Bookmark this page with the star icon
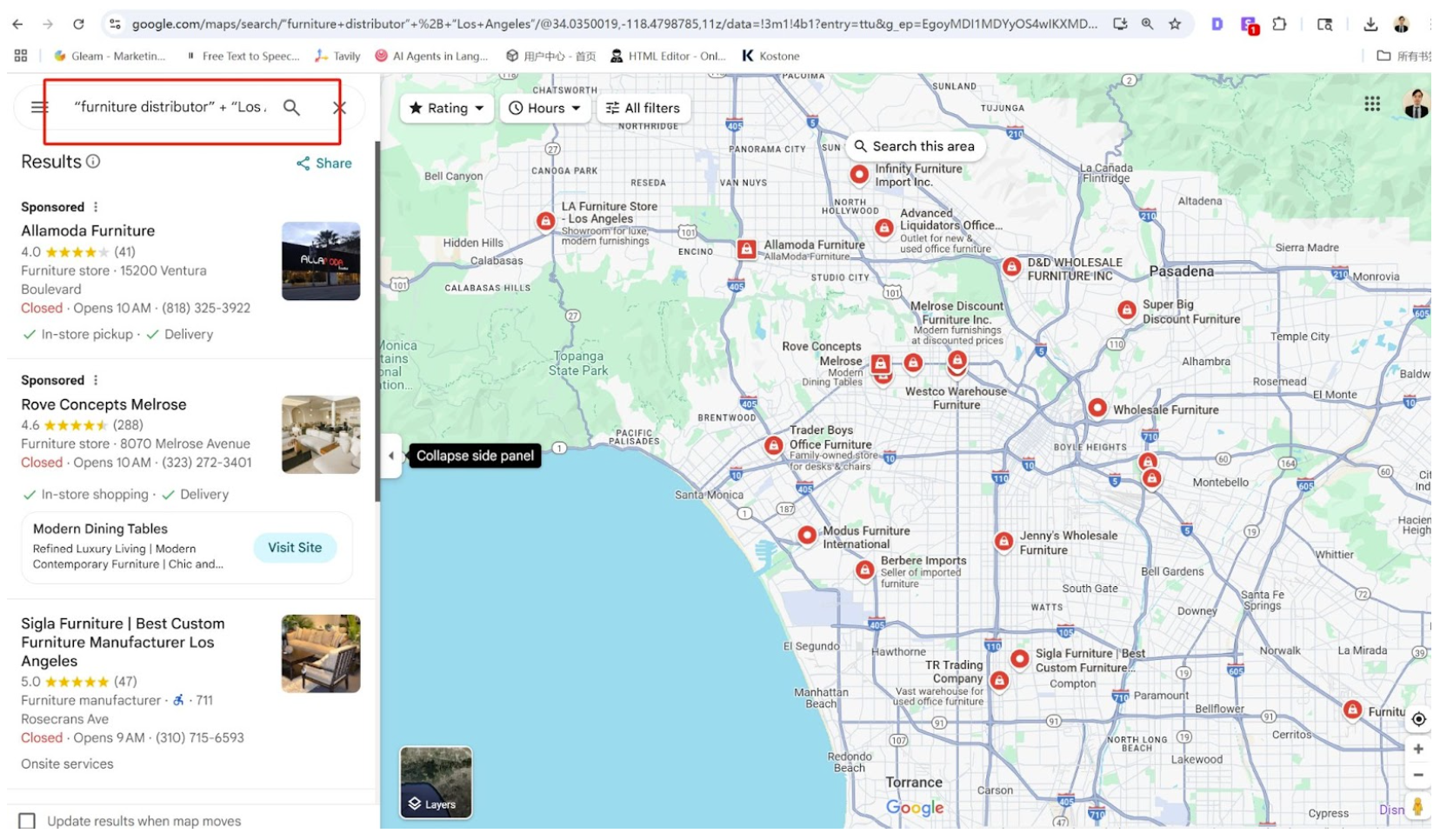The width and height of the screenshot is (1440, 840). pyautogui.click(x=1175, y=24)
